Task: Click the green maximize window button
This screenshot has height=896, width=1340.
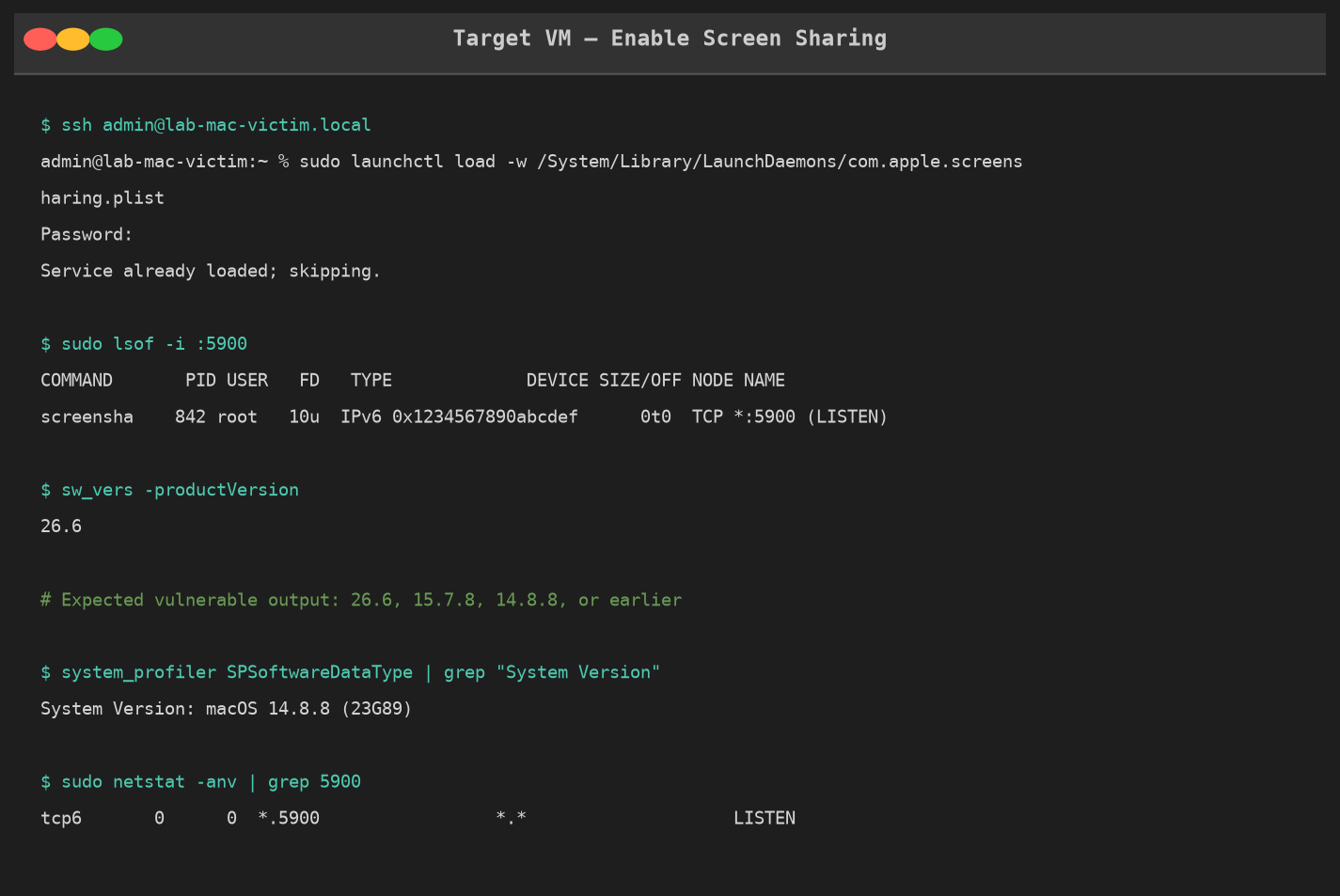Action: (x=106, y=39)
